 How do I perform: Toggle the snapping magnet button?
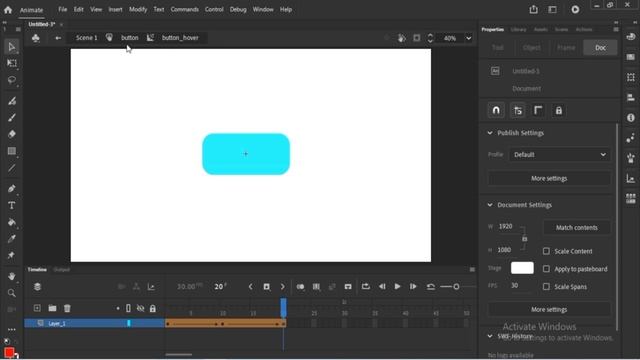tap(496, 110)
